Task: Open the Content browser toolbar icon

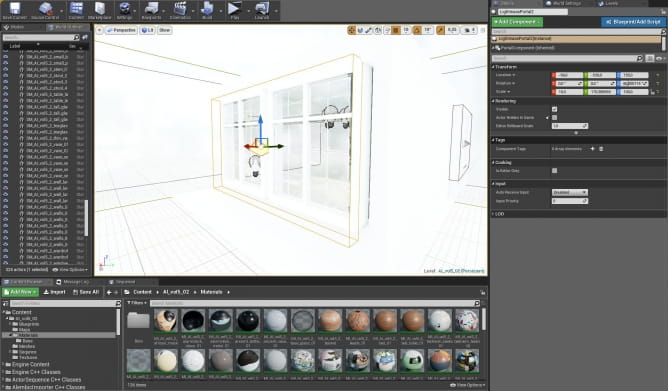Action: coord(76,10)
